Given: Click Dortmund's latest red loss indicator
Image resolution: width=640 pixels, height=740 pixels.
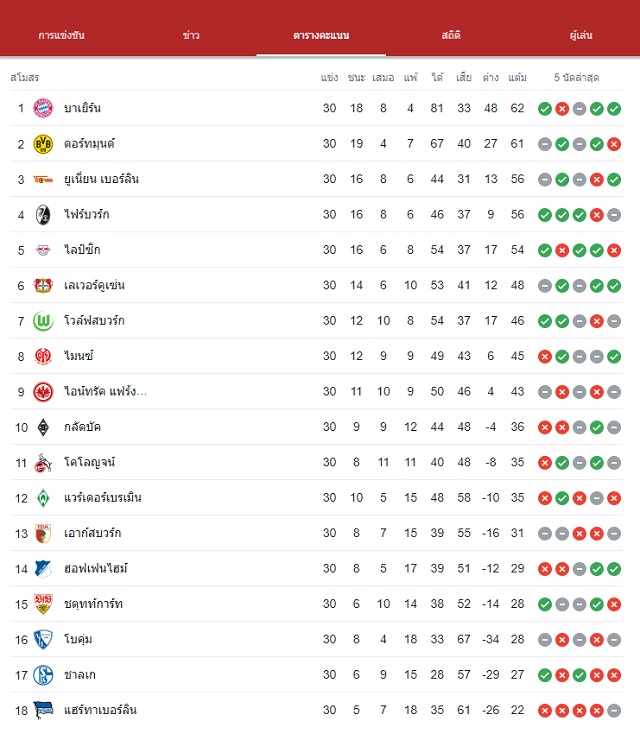Looking at the screenshot, I should point(614,144).
